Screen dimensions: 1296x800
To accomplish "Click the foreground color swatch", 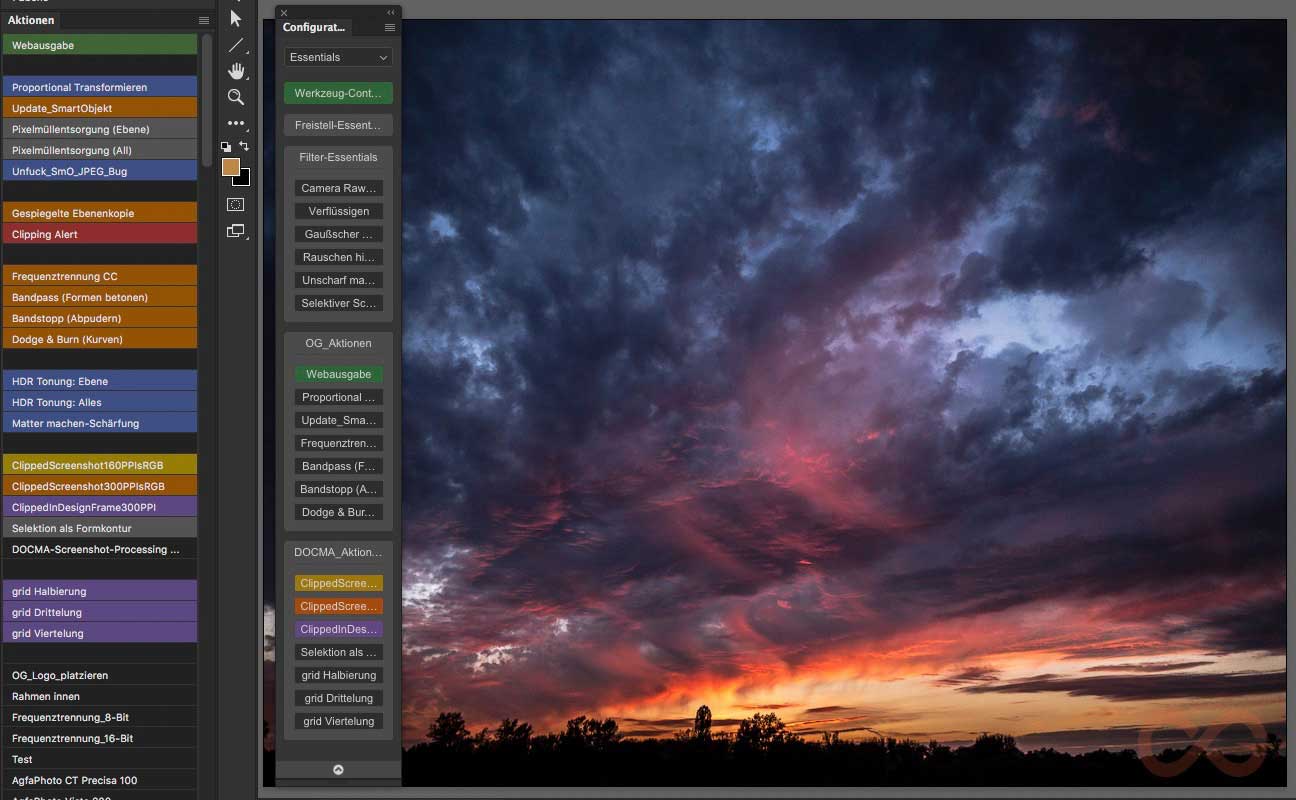I will (230, 167).
